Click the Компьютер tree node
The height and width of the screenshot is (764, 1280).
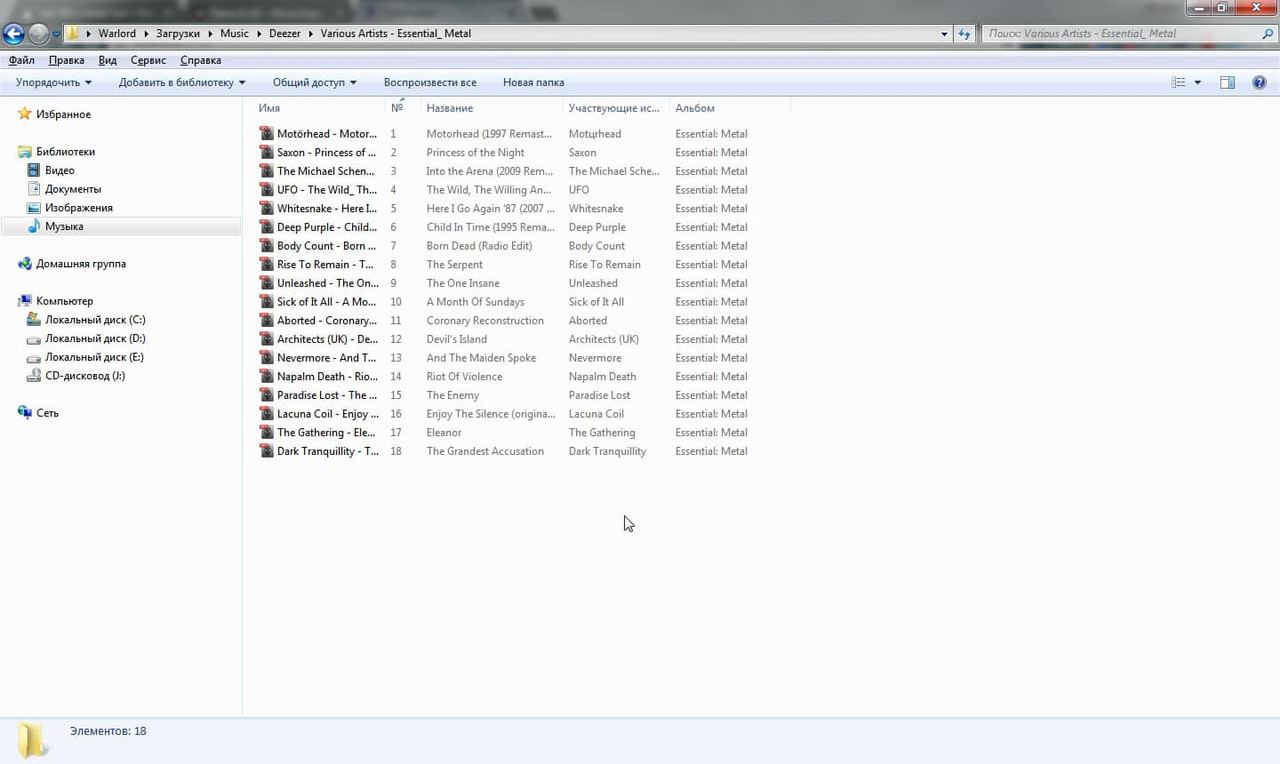55,301
